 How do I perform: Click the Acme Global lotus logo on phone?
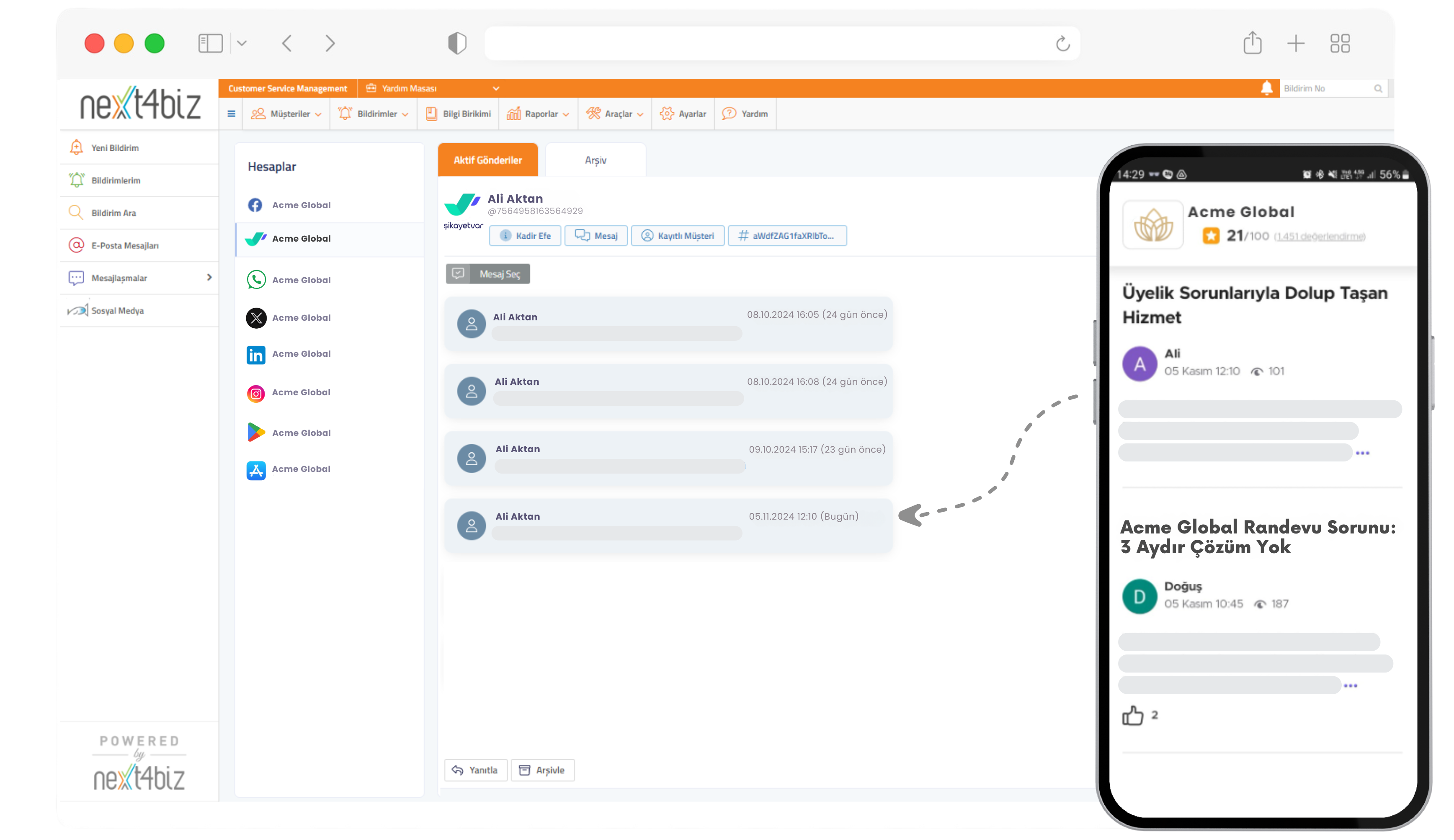point(1152,225)
